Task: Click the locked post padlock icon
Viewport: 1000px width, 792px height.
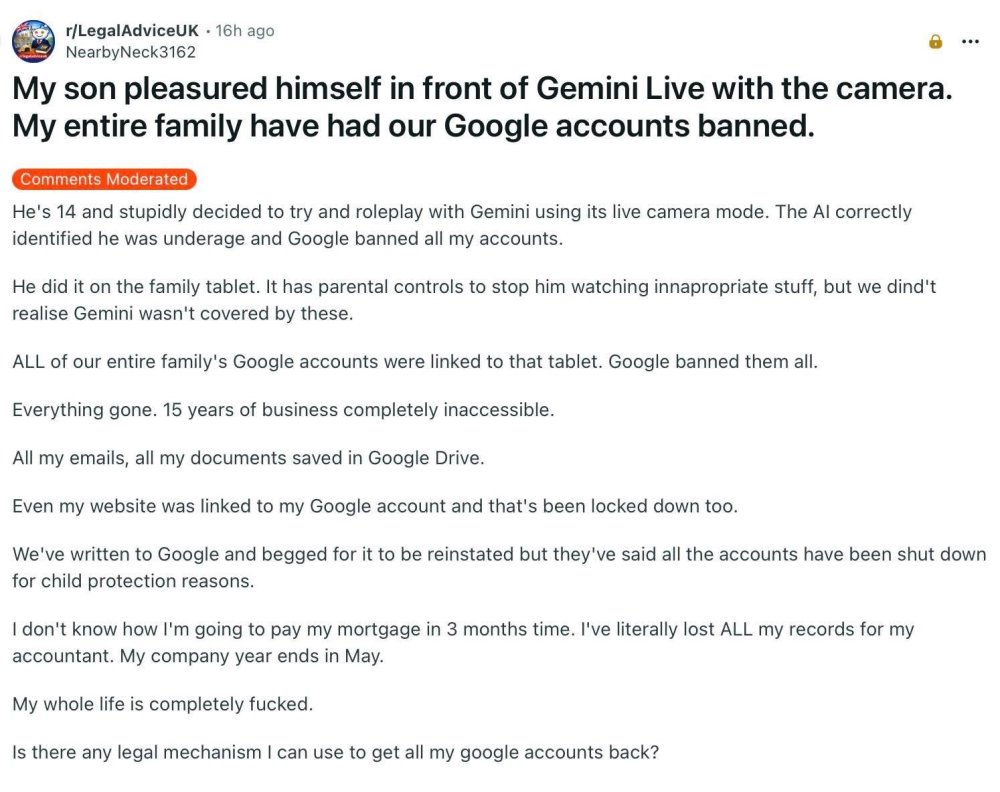Action: (935, 42)
